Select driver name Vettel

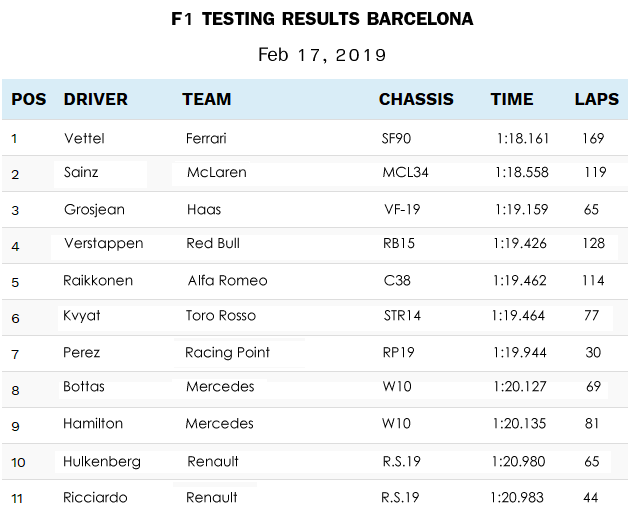pyautogui.click(x=84, y=138)
